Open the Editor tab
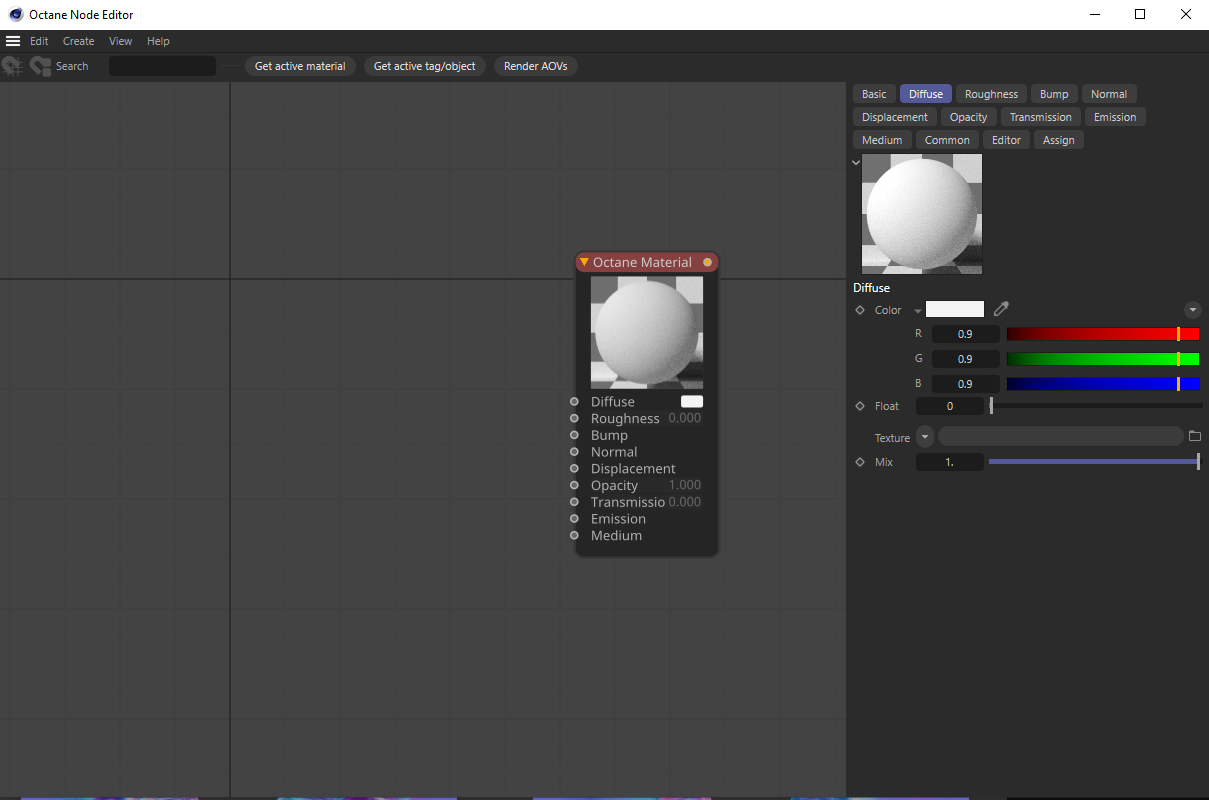The width and height of the screenshot is (1209, 800). [x=1006, y=140]
